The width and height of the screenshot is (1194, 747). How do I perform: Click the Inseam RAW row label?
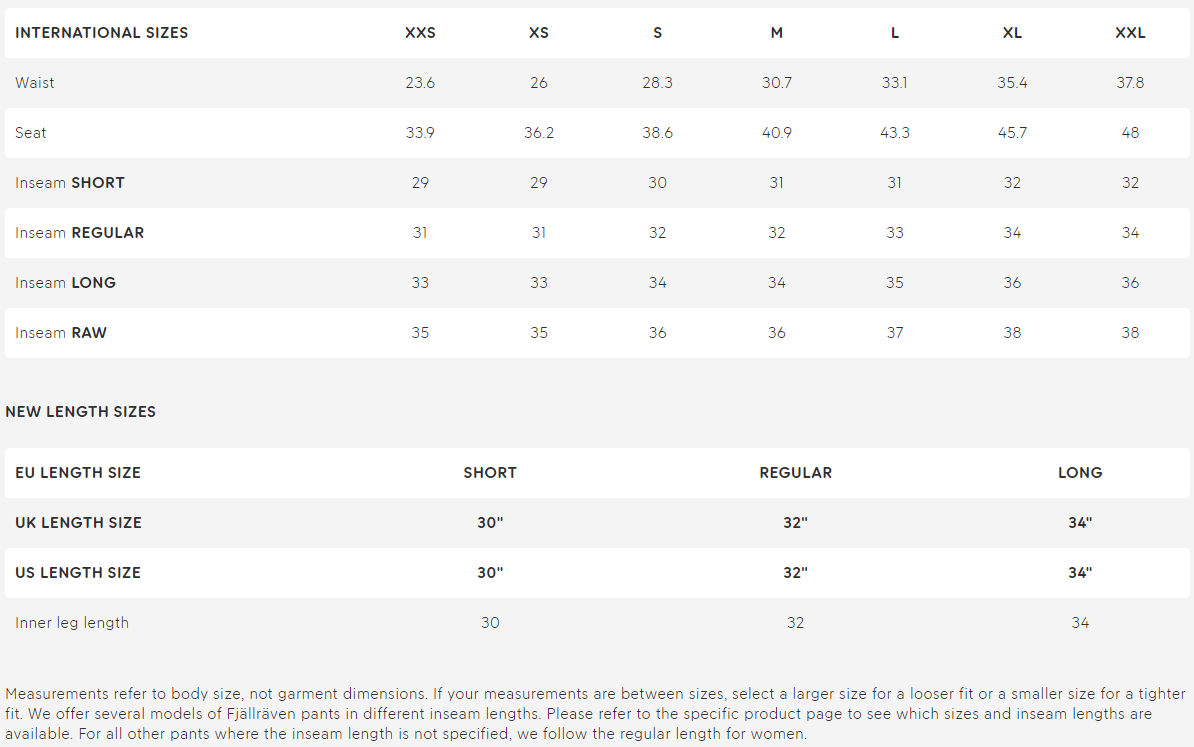pyautogui.click(x=61, y=333)
